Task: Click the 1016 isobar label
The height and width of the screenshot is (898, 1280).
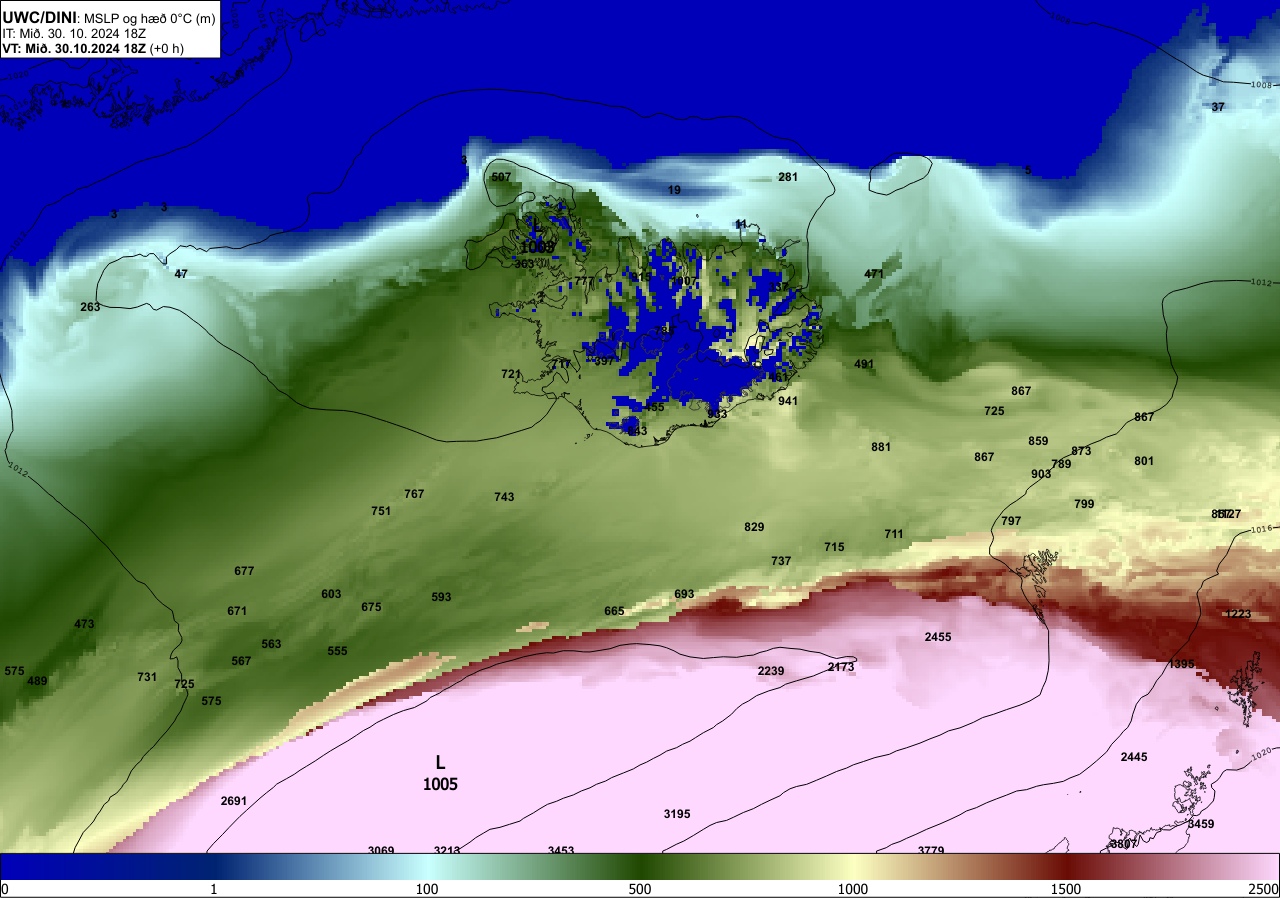Action: pyautogui.click(x=1260, y=528)
